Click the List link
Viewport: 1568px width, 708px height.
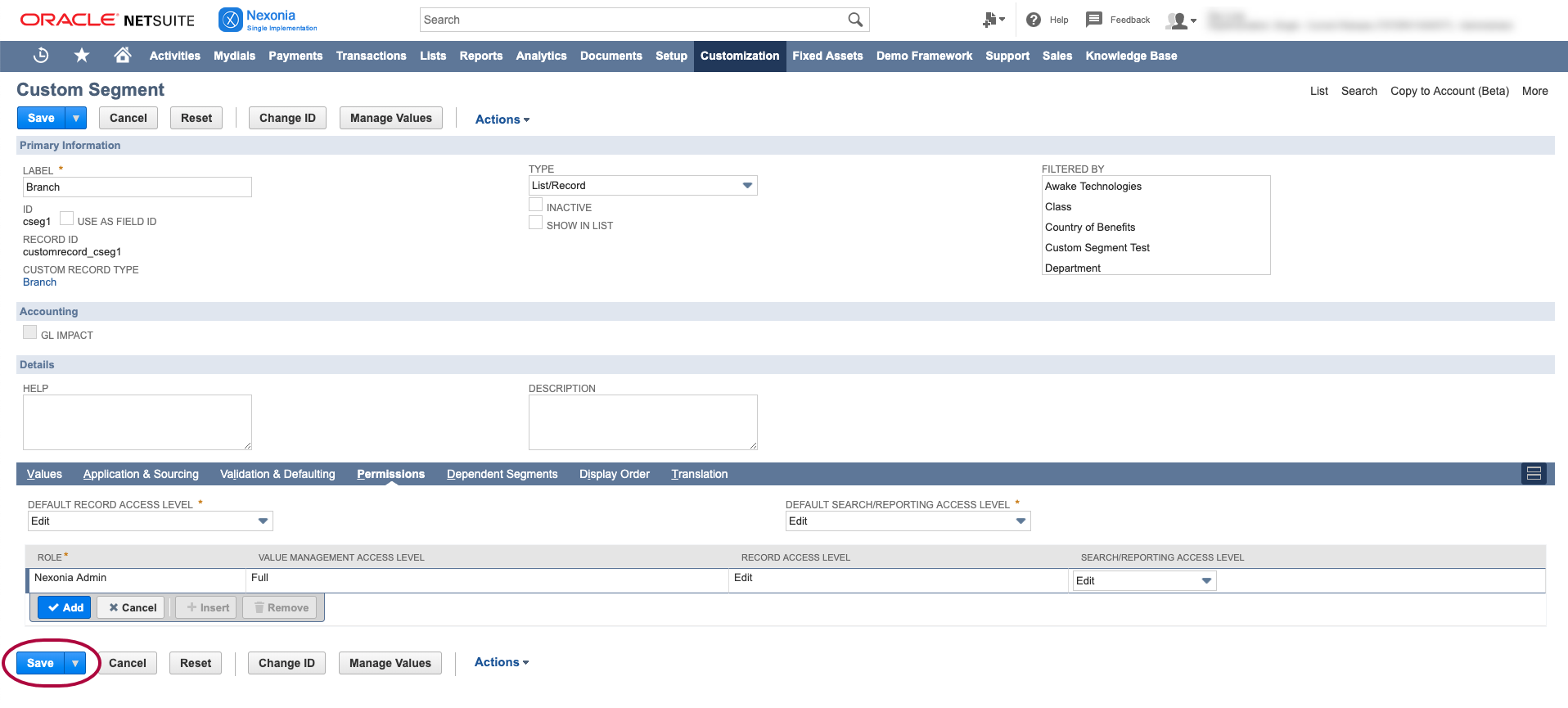pyautogui.click(x=1318, y=91)
